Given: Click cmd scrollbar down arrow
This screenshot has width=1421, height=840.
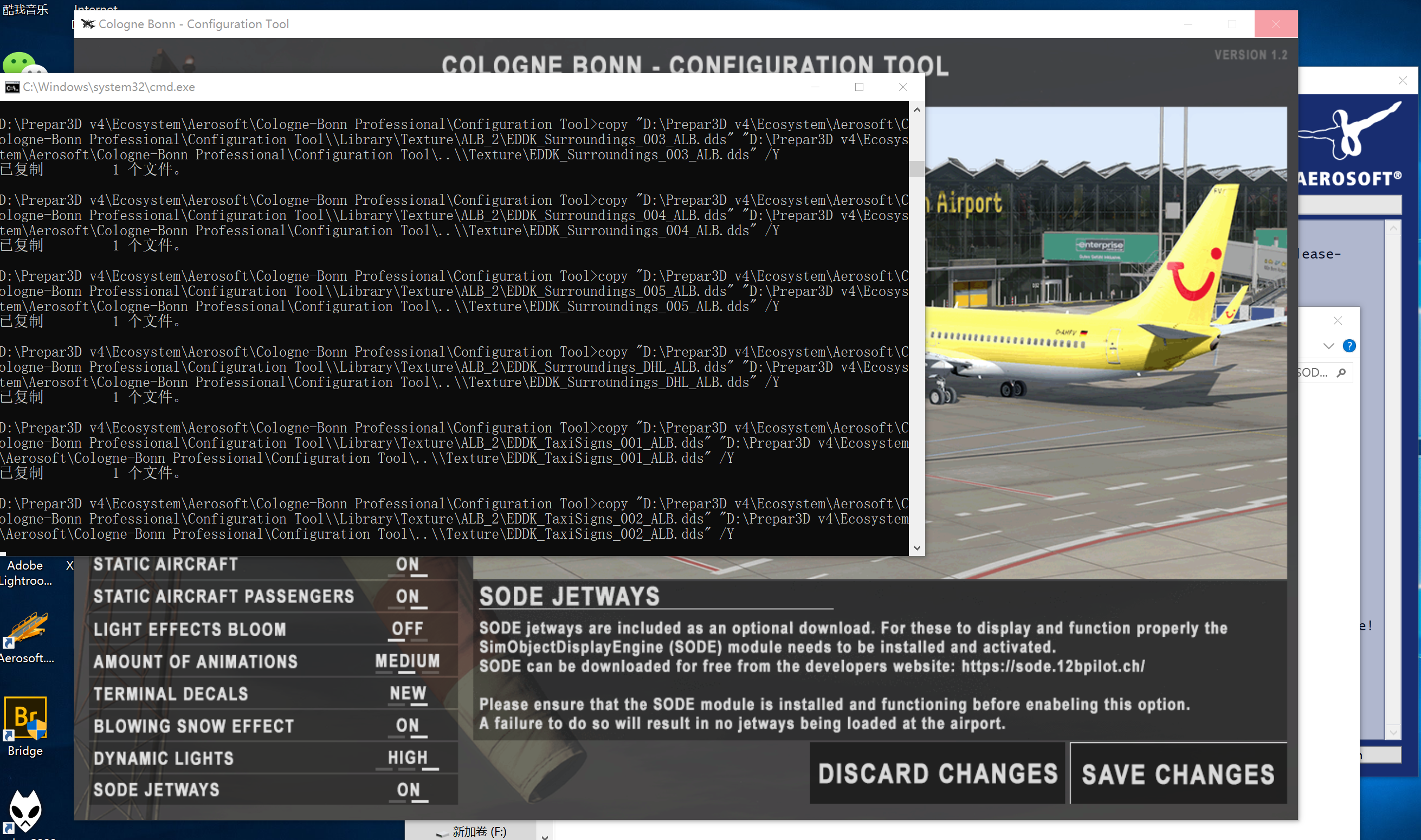Looking at the screenshot, I should [x=917, y=548].
